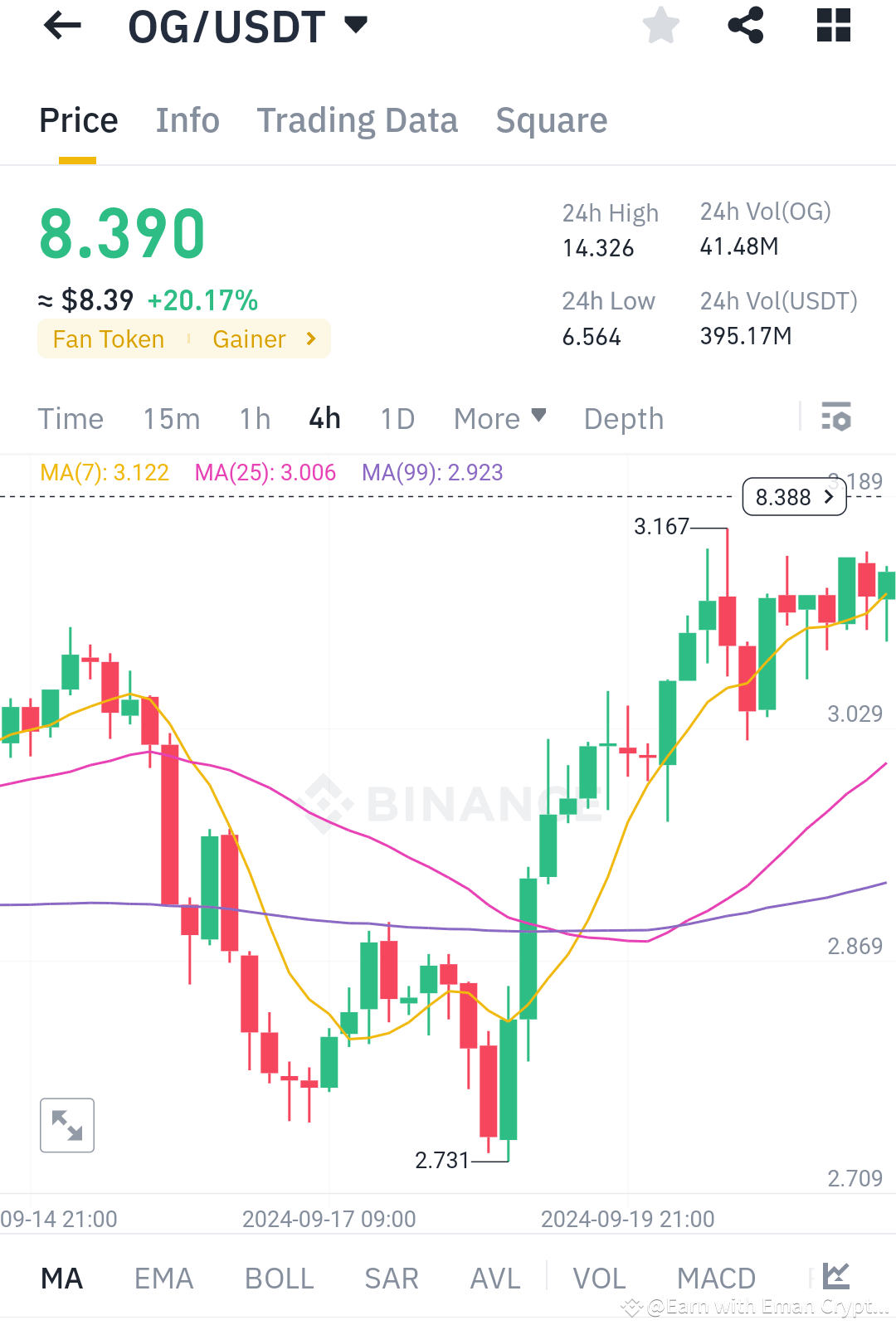Select the BOLL indicator
The width and height of the screenshot is (896, 1325).
279,1278
